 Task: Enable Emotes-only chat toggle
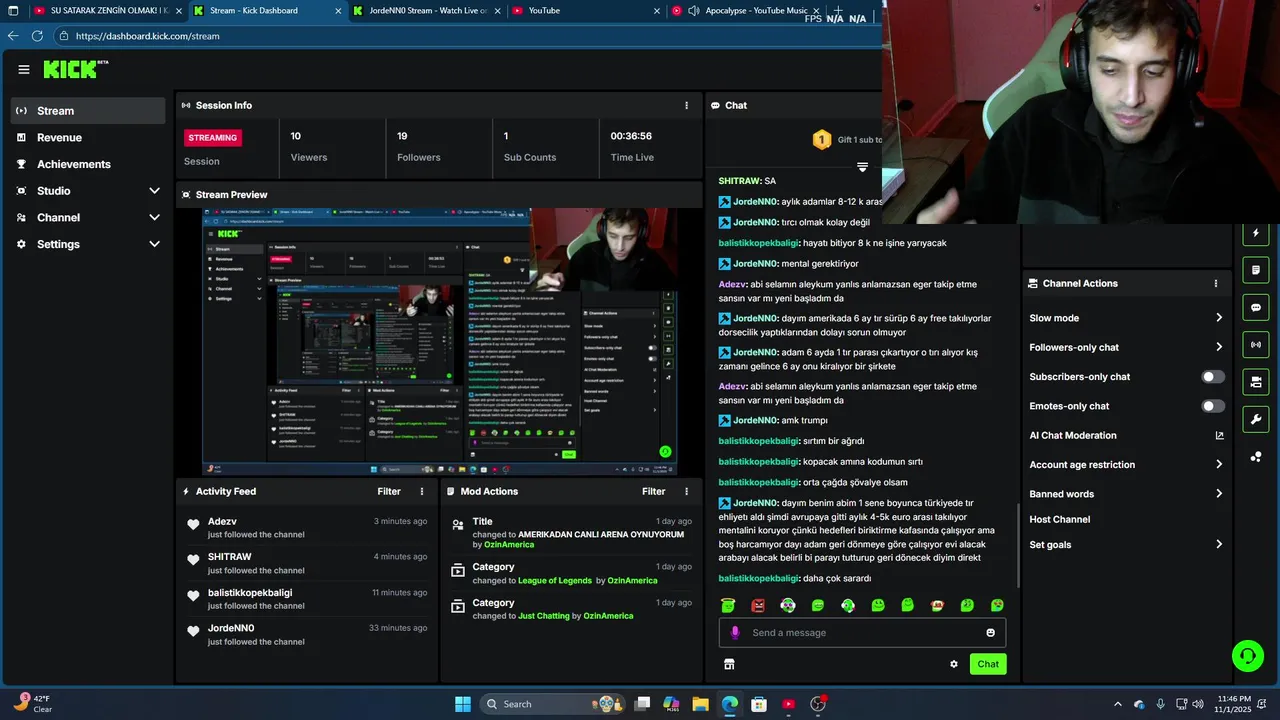coord(1212,406)
